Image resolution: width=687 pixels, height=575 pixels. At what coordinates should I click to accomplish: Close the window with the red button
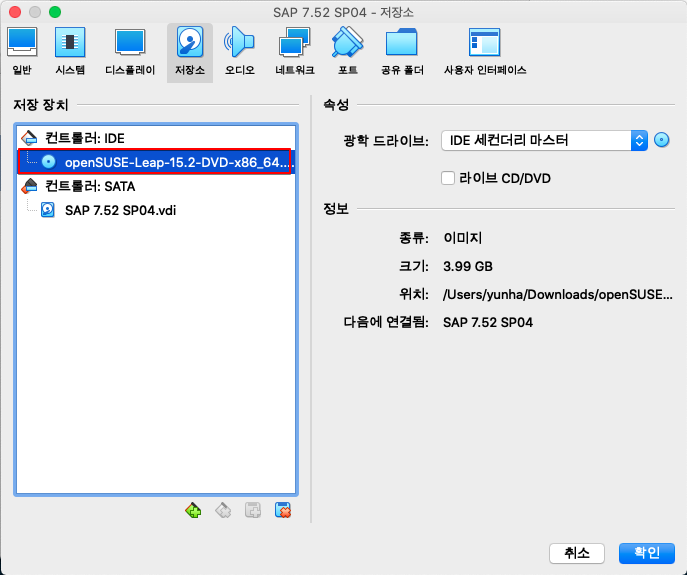(x=15, y=12)
